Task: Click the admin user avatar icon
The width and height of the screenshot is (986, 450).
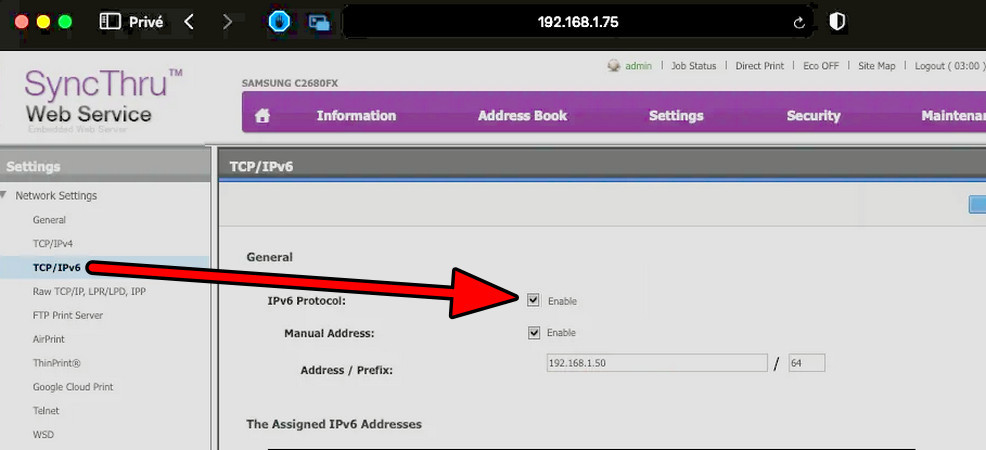Action: pyautogui.click(x=614, y=65)
